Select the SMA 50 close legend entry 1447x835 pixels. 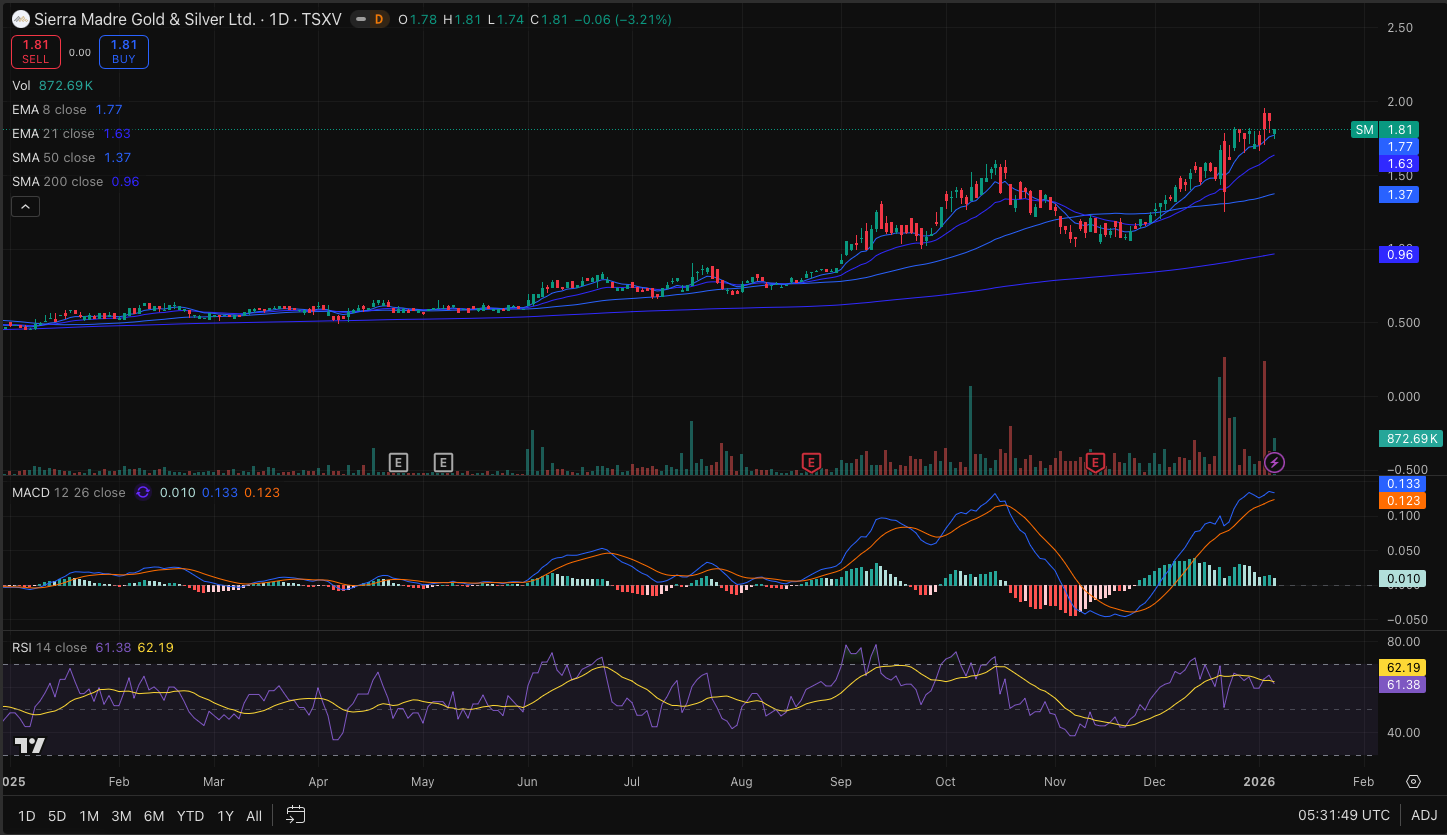tap(71, 157)
